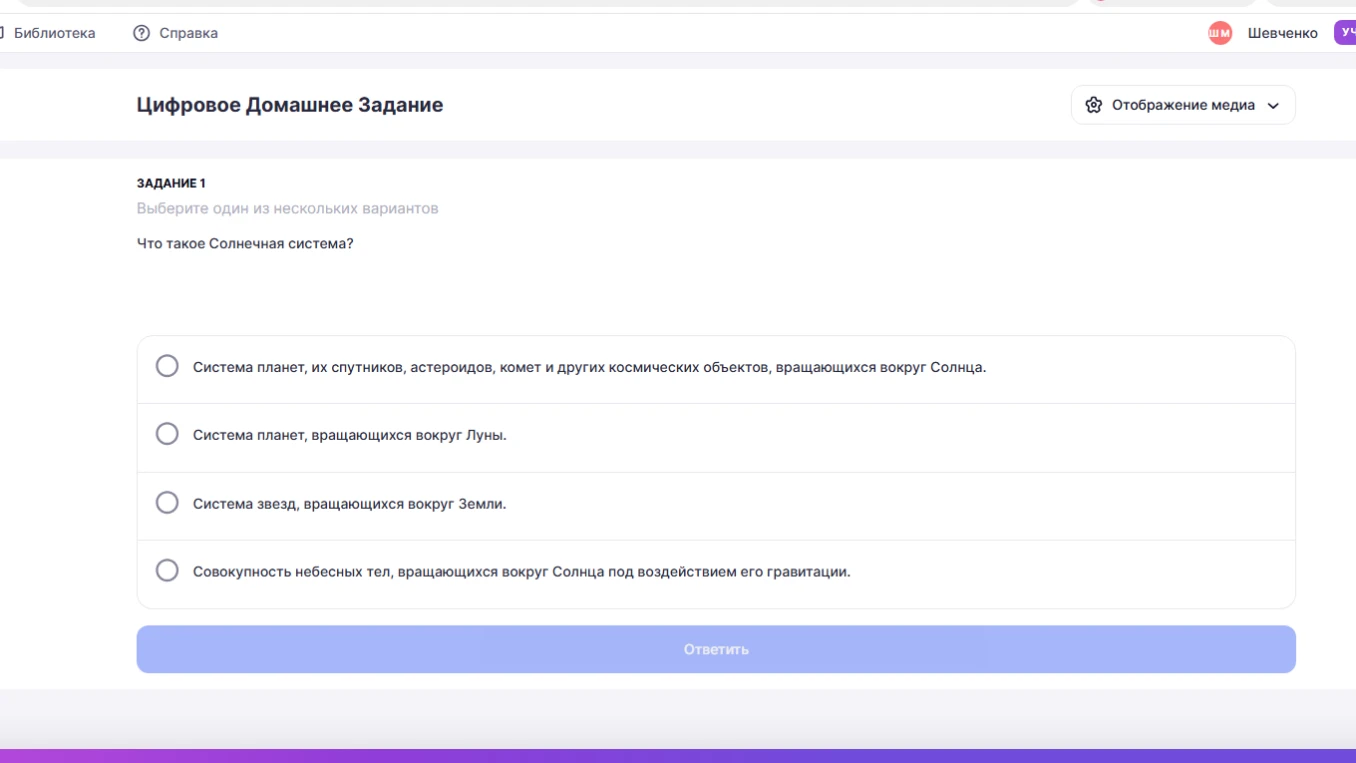
Task: Click the question text Что такое Солнечная система?
Action: [245, 243]
